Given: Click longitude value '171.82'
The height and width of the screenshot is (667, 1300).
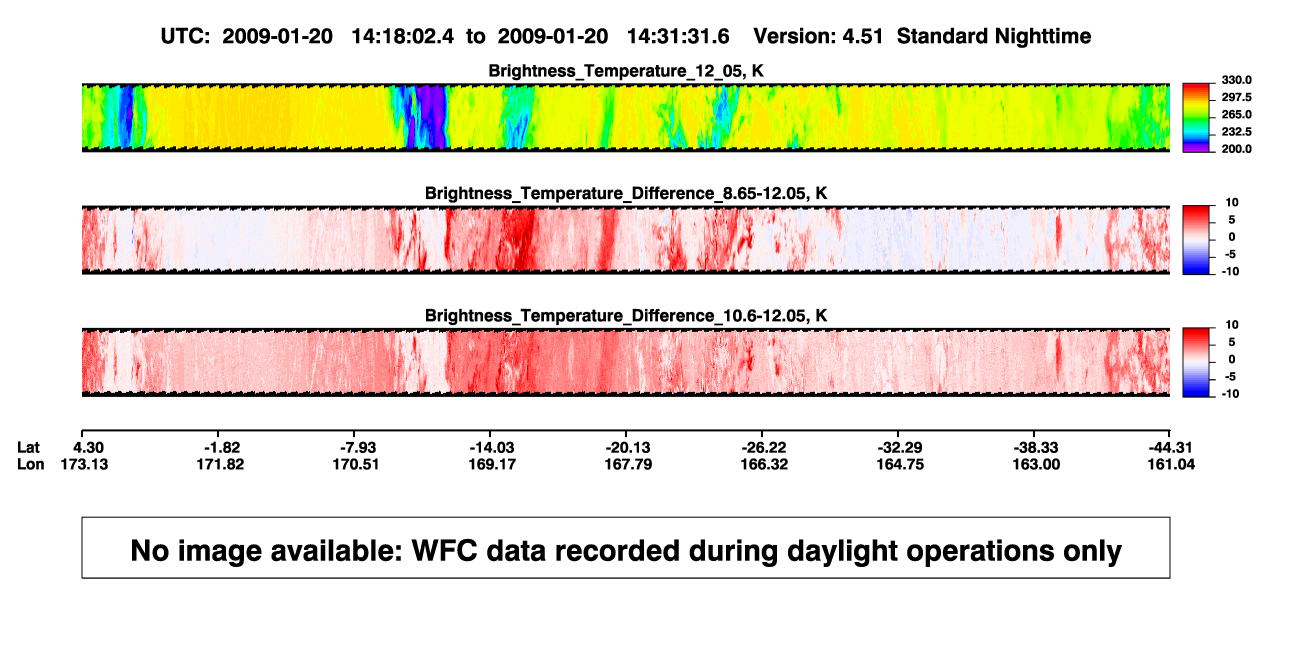Looking at the screenshot, I should (220, 464).
